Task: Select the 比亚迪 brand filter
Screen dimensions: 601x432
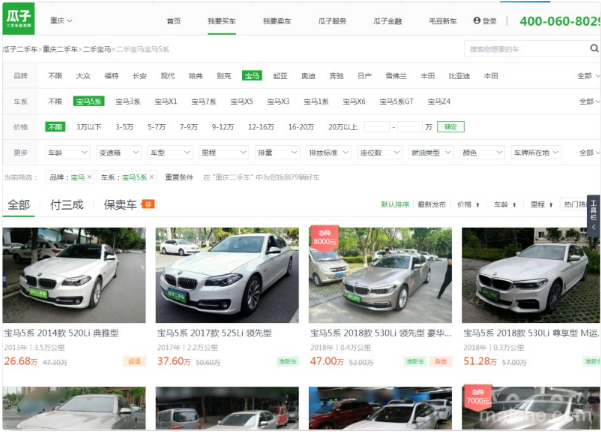Action: point(459,76)
